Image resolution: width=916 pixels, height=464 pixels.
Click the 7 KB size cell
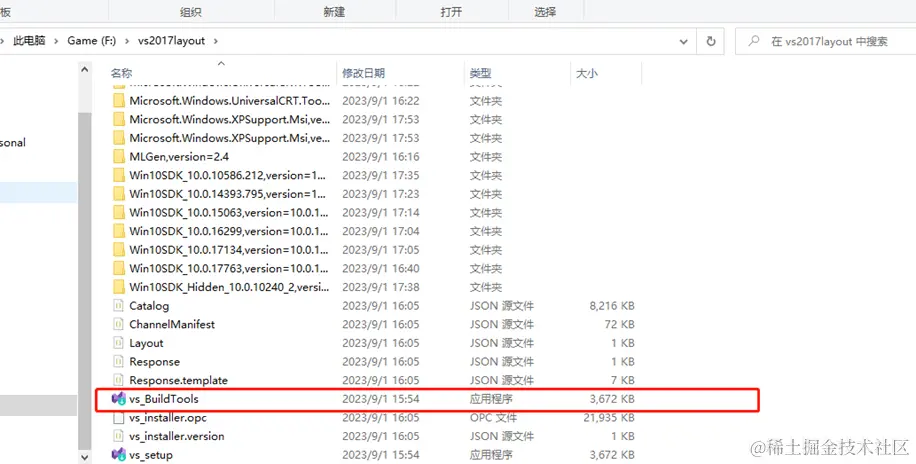pos(623,380)
